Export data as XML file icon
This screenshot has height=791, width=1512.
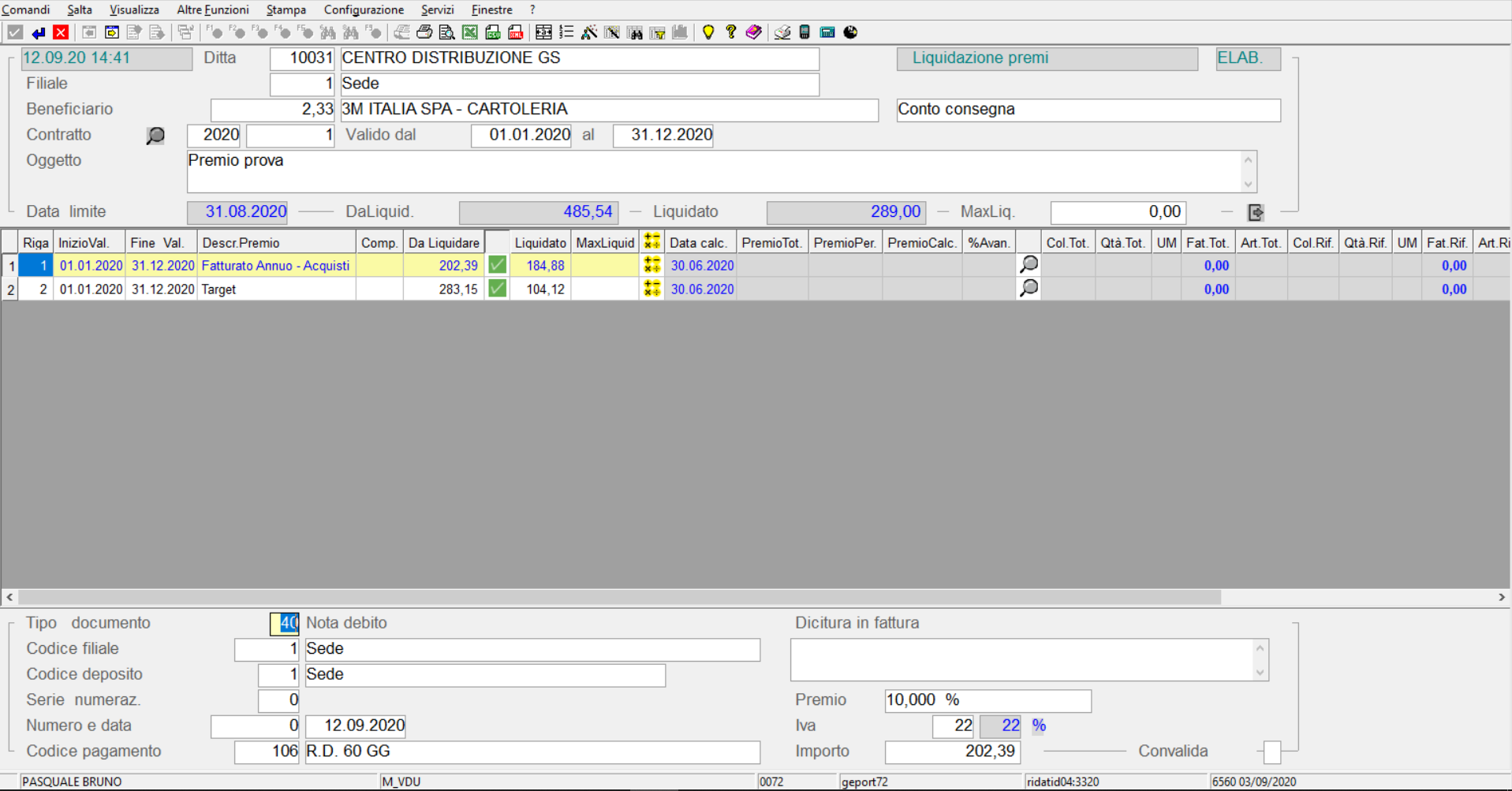pyautogui.click(x=516, y=32)
